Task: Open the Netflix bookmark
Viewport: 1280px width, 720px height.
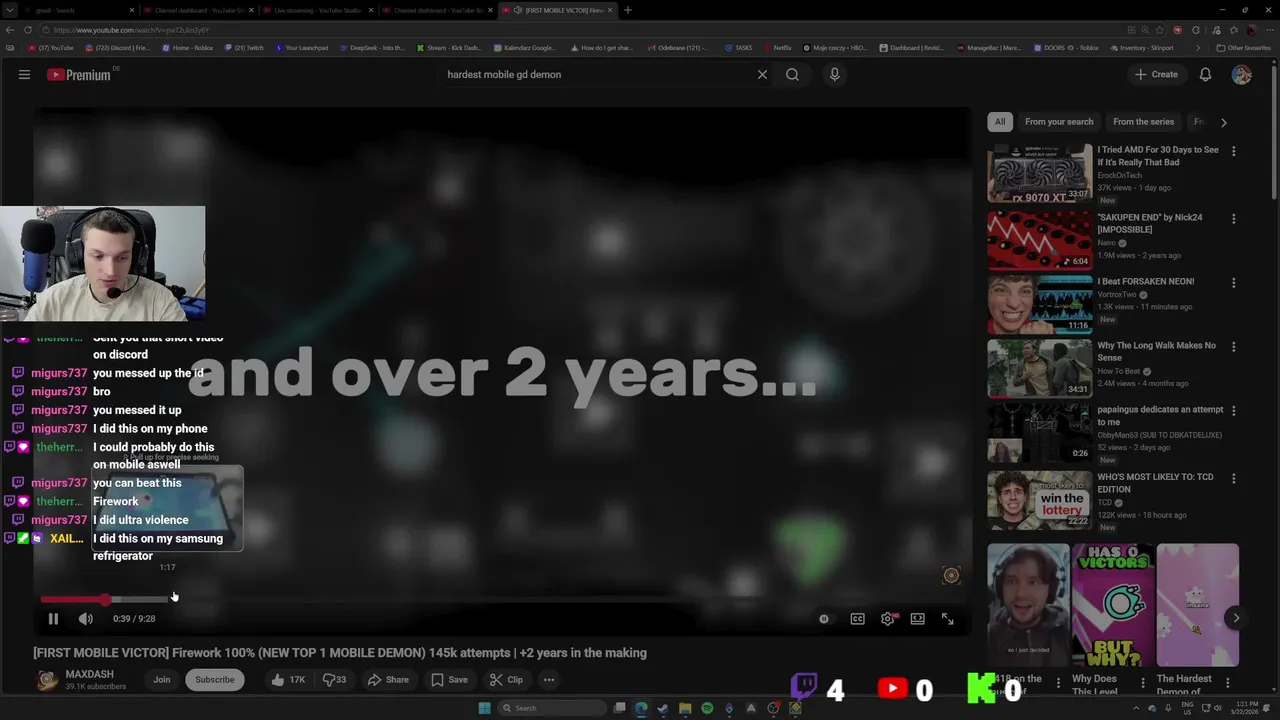Action: 776,47
